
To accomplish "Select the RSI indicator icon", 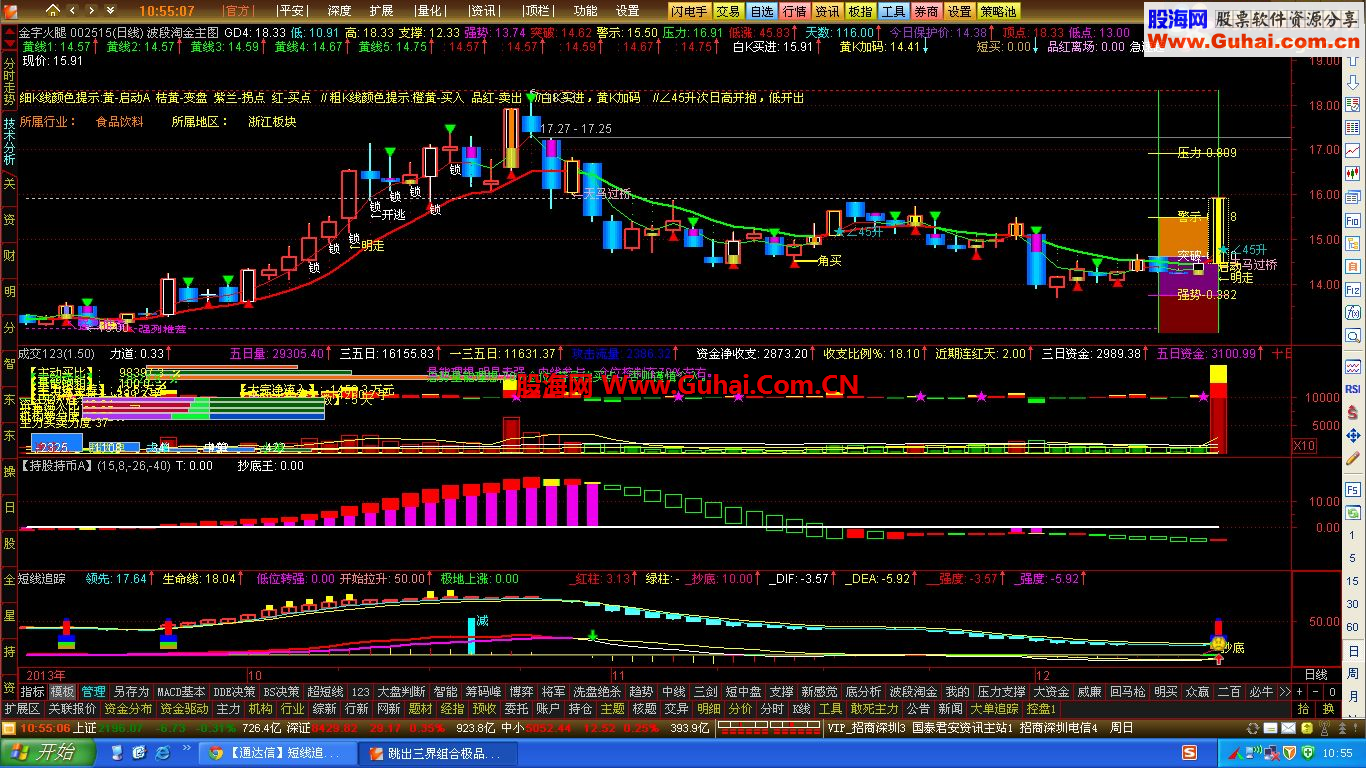I will pos(1351,389).
